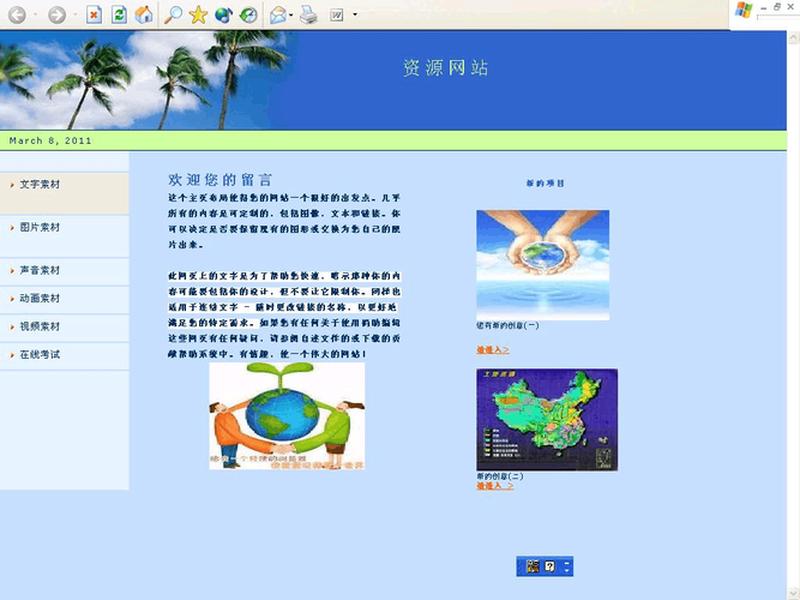The image size is (800, 600).
Task: Click the orange link under the China map
Action: 495,486
